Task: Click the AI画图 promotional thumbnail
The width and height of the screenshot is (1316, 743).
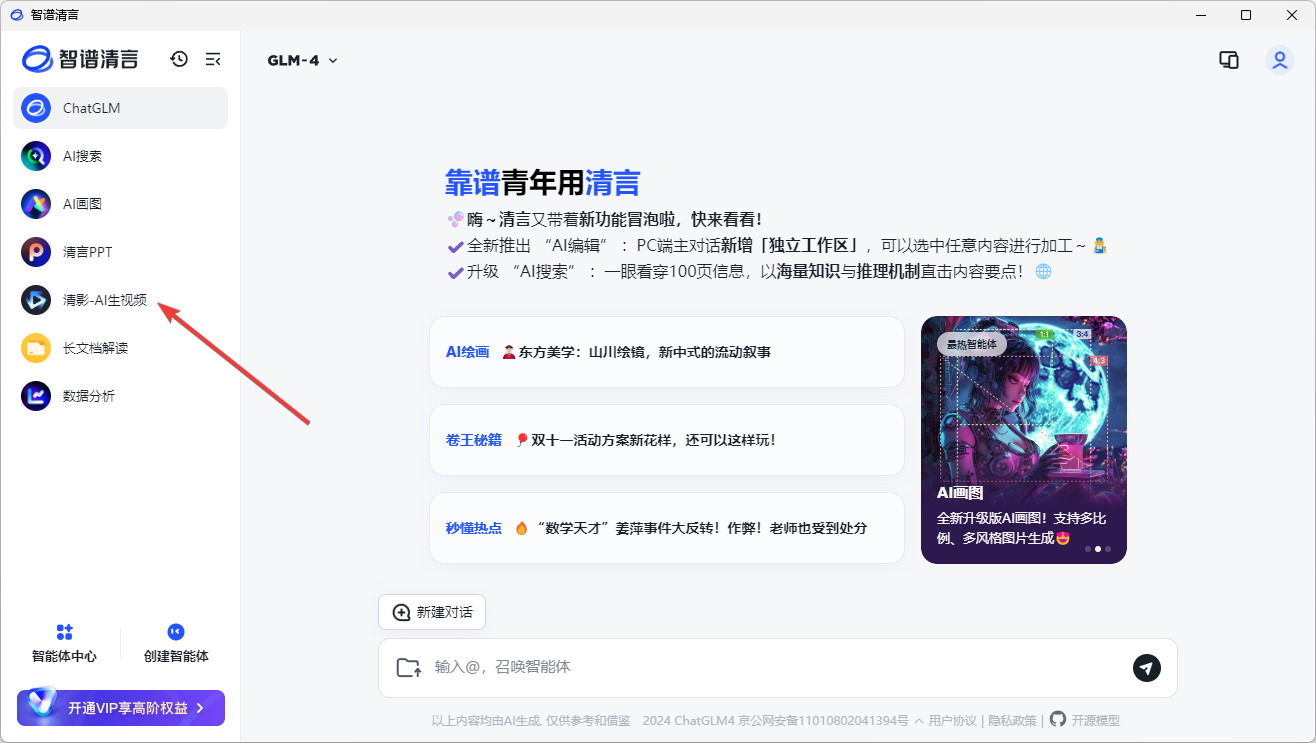Action: pos(1024,440)
